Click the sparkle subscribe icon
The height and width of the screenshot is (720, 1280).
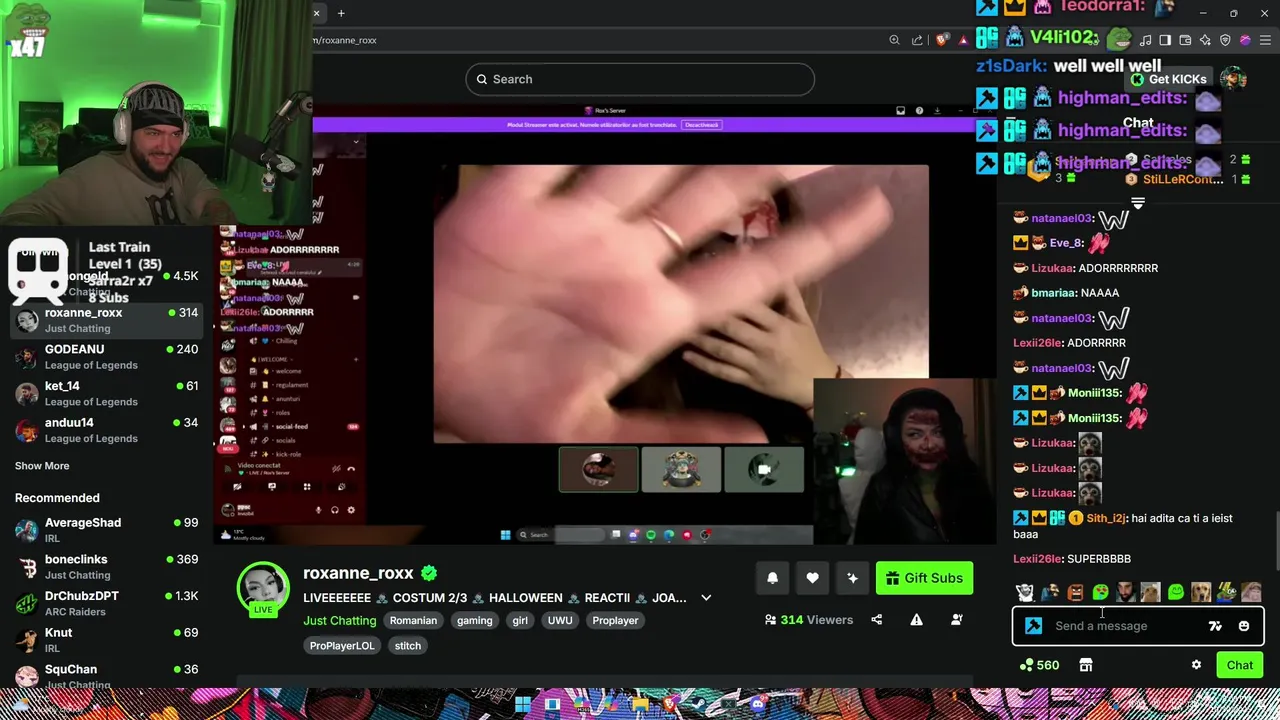click(852, 578)
